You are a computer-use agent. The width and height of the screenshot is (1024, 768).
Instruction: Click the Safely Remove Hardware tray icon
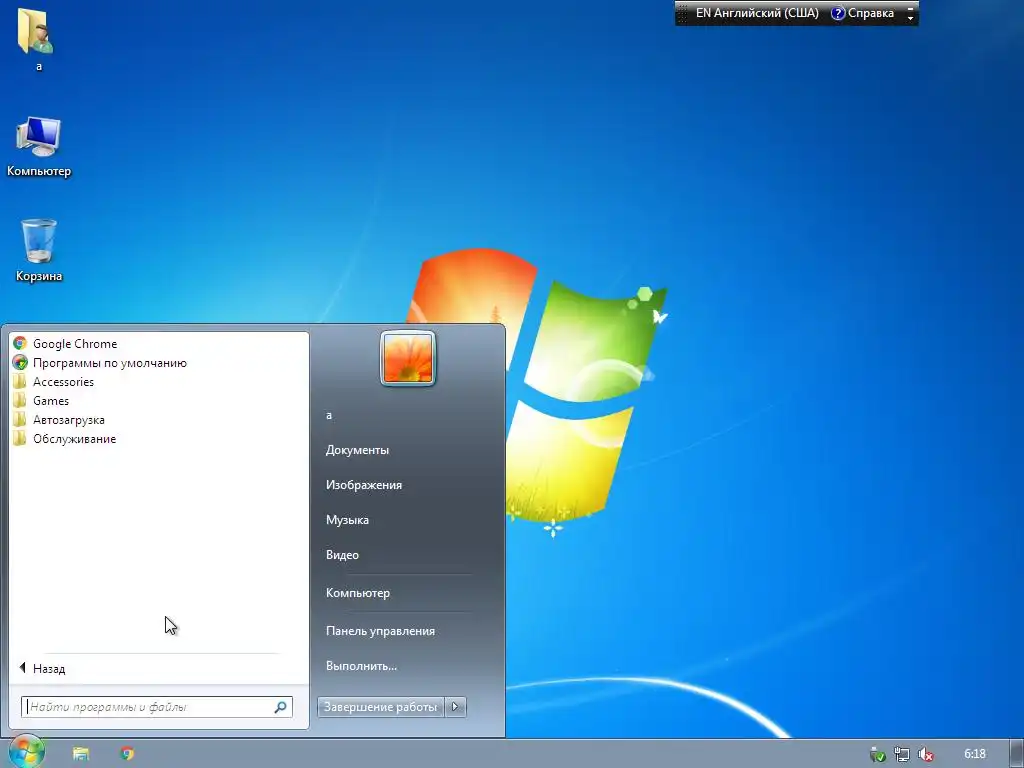(878, 755)
